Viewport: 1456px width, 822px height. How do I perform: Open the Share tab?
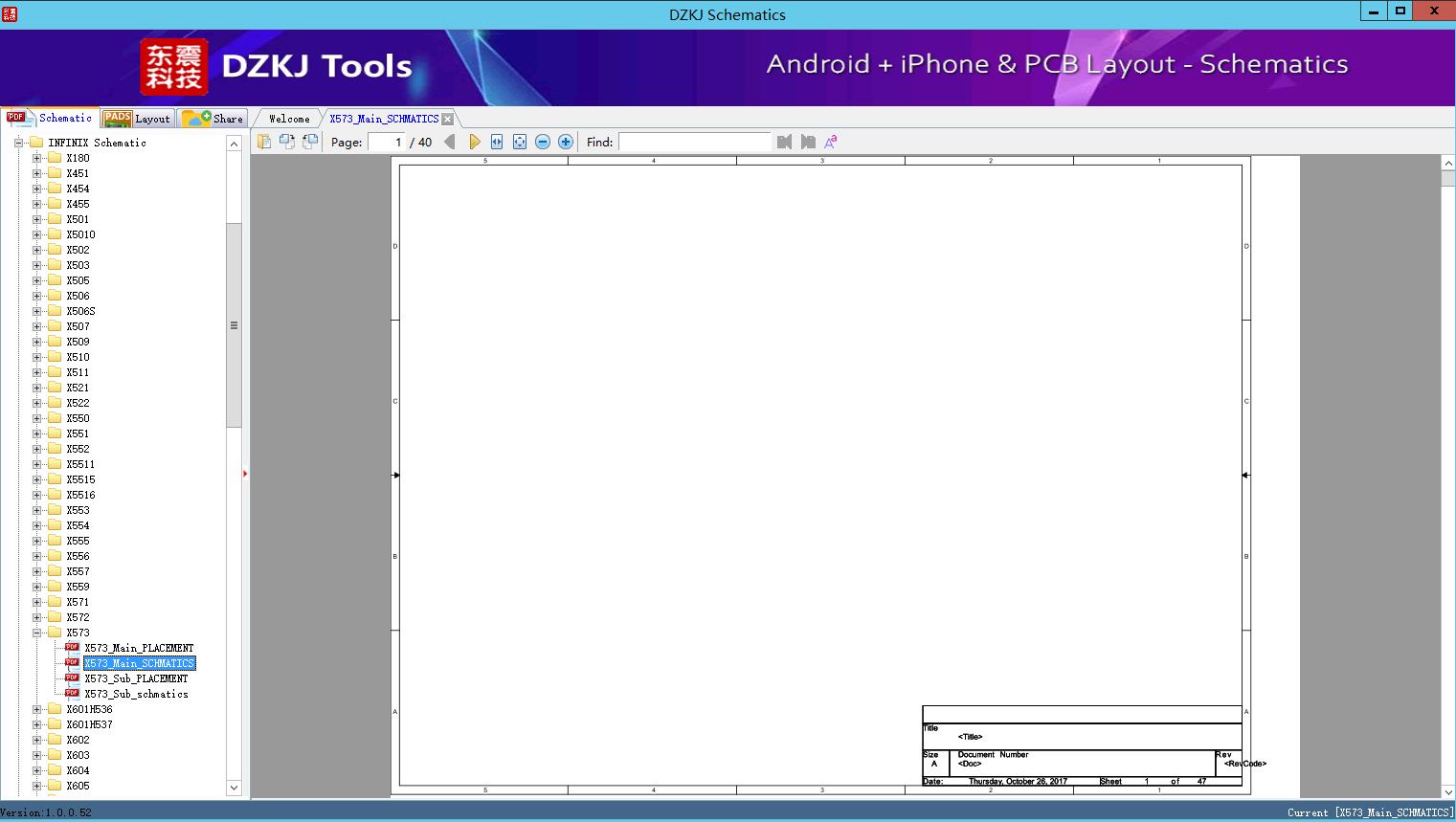[x=213, y=119]
